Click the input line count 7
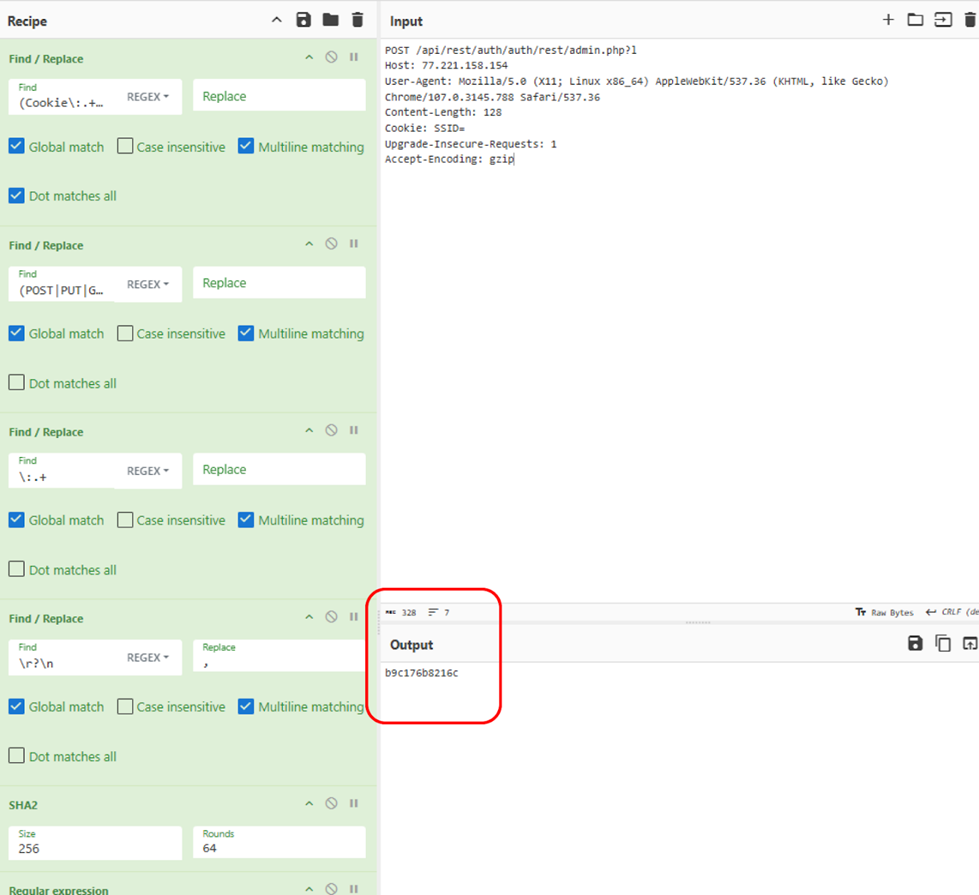The image size is (979, 895). 439,612
